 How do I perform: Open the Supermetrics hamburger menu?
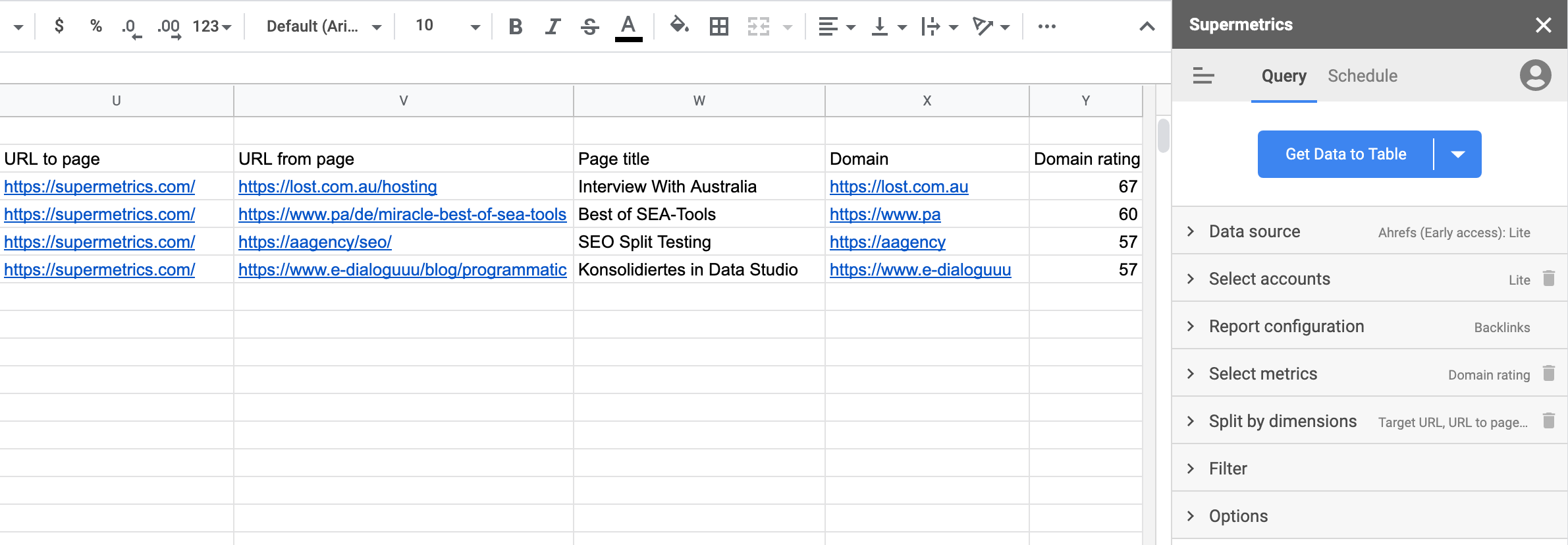tap(1203, 76)
